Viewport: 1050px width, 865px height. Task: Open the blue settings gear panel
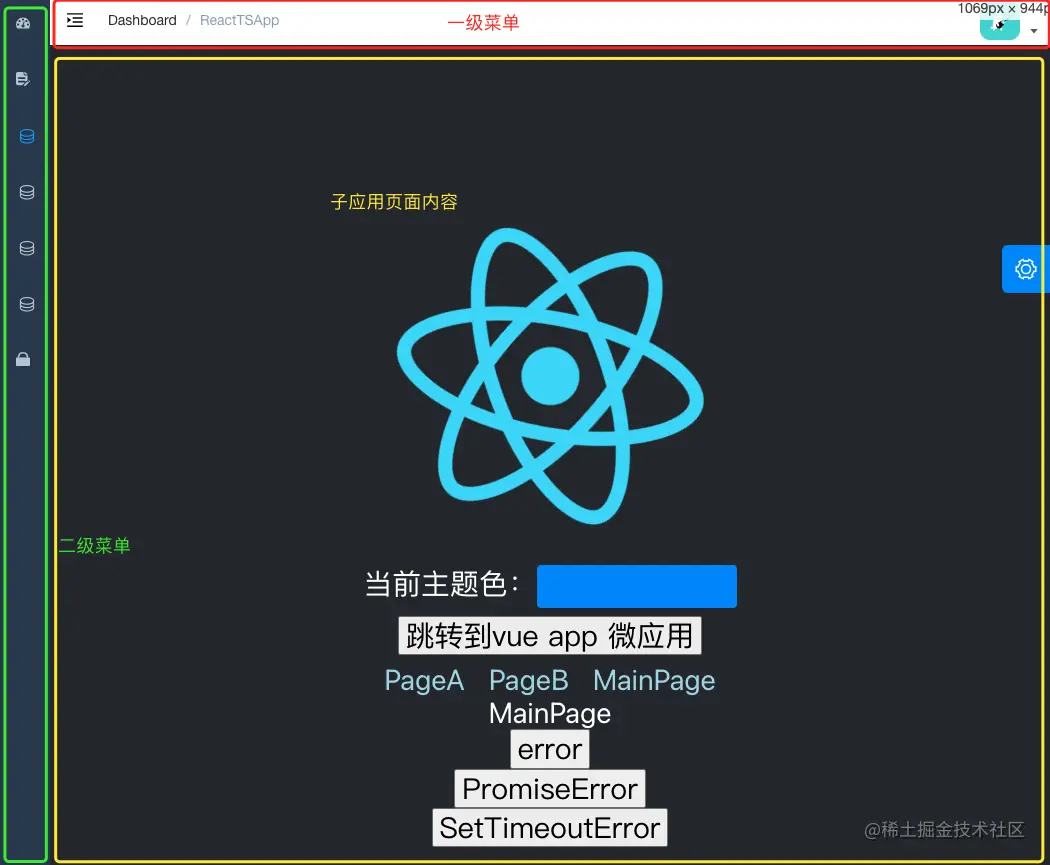[1025, 269]
